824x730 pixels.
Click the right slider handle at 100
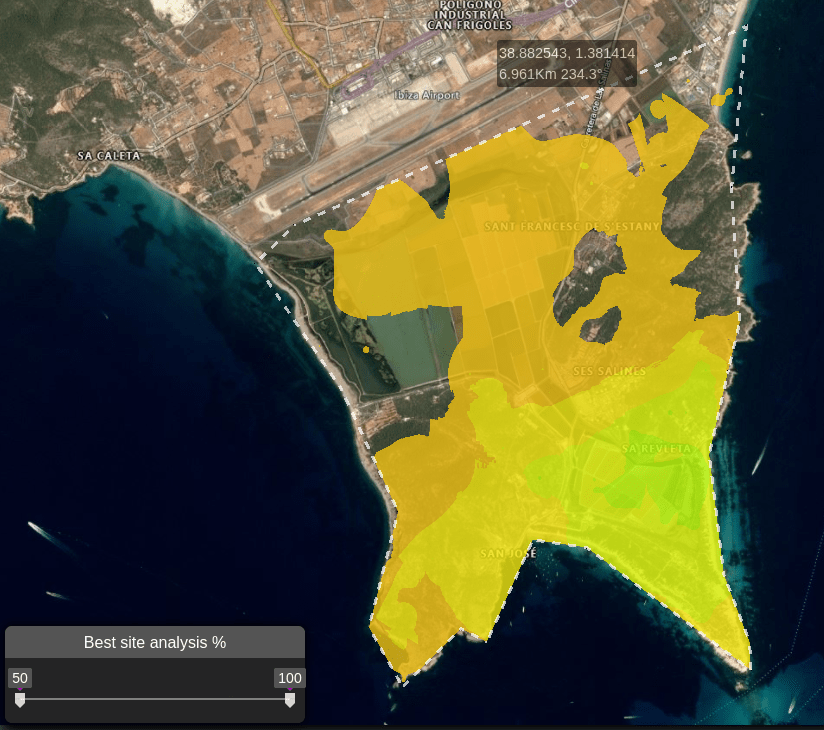[290, 700]
